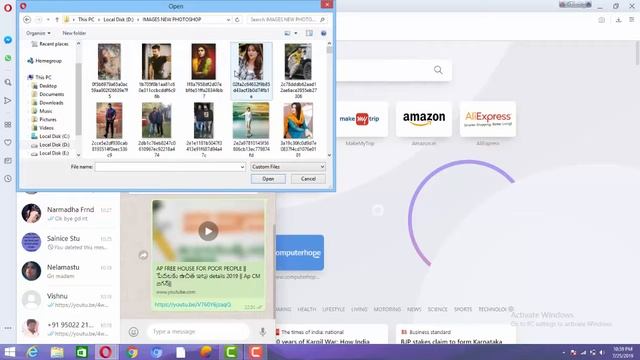Select Homegroup in the navigation pane

(44, 61)
